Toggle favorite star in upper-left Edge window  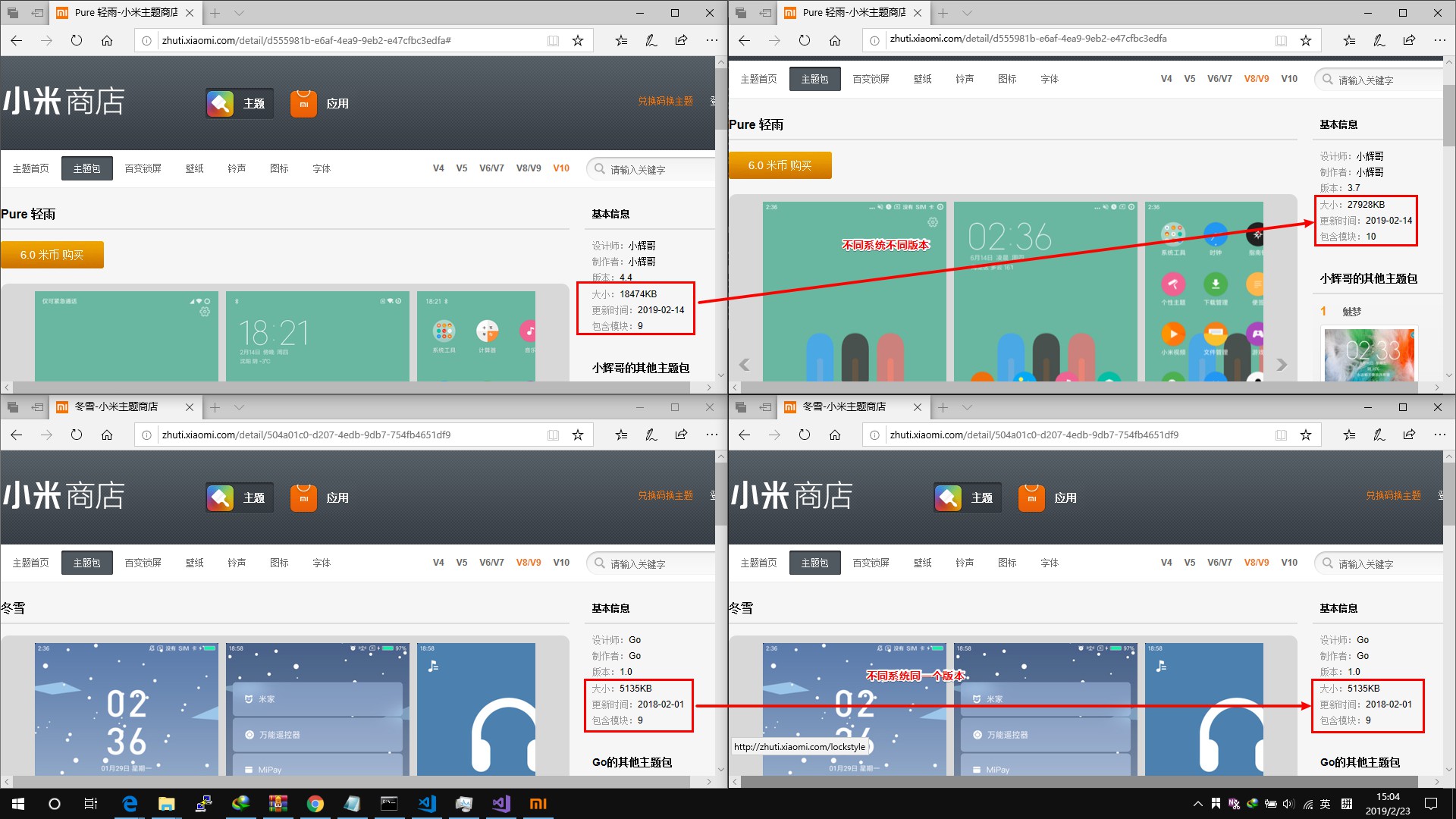click(x=578, y=40)
